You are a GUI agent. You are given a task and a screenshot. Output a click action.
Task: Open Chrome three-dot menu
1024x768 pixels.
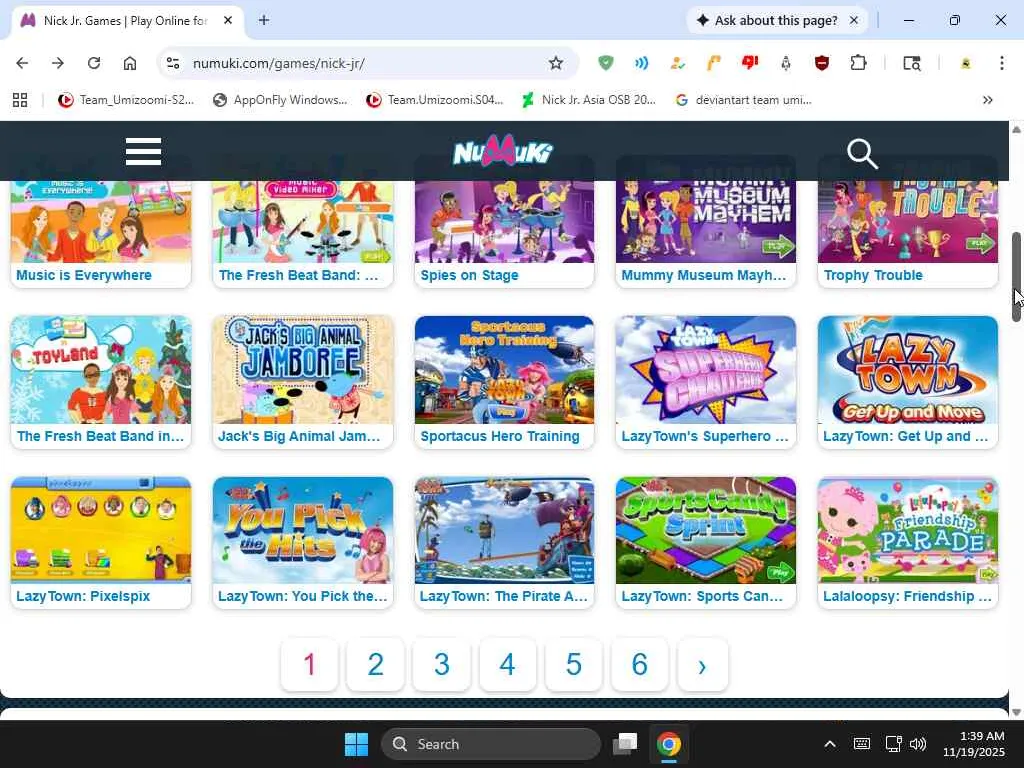[1002, 63]
